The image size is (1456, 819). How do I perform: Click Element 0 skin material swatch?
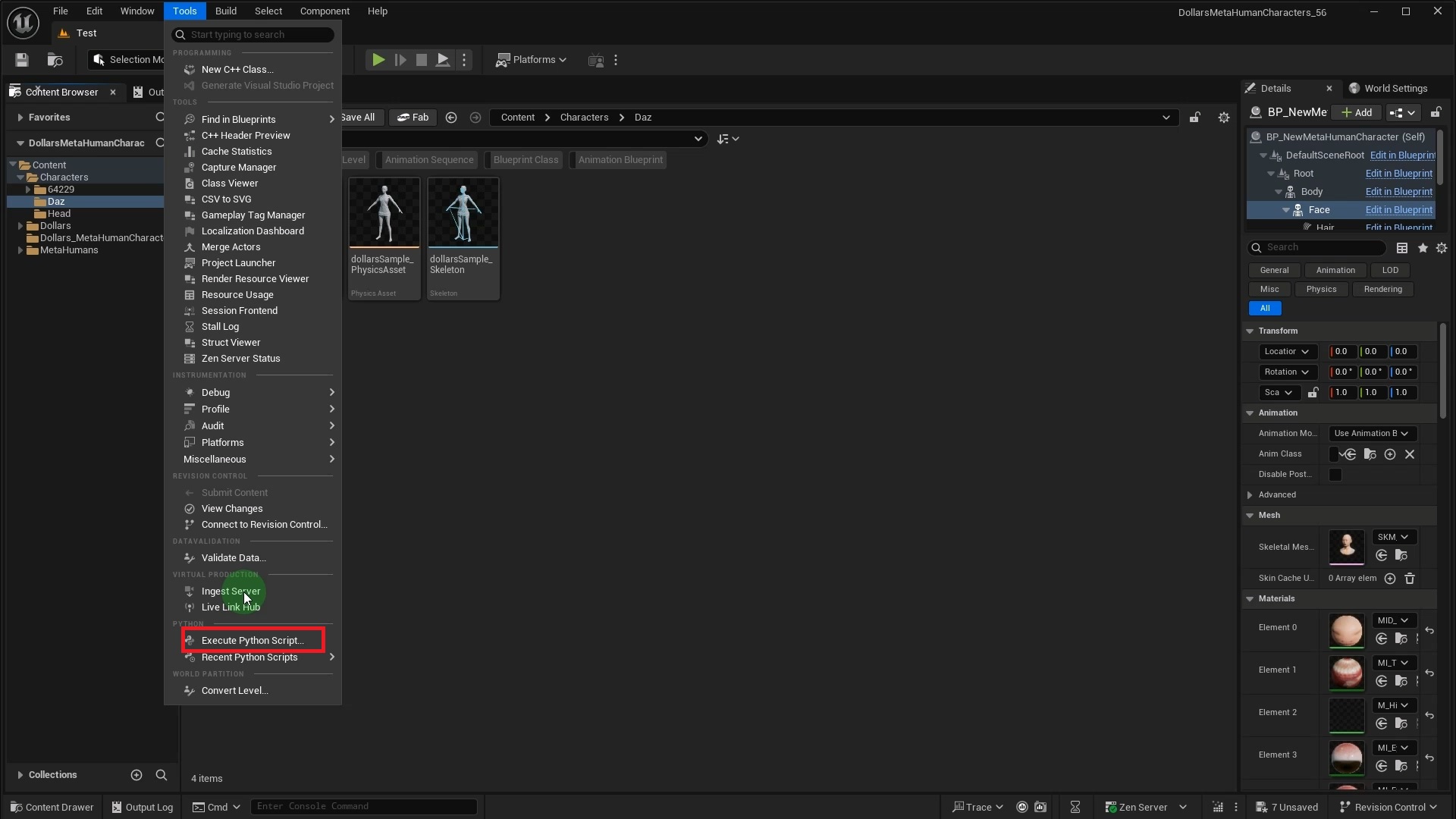click(x=1346, y=631)
